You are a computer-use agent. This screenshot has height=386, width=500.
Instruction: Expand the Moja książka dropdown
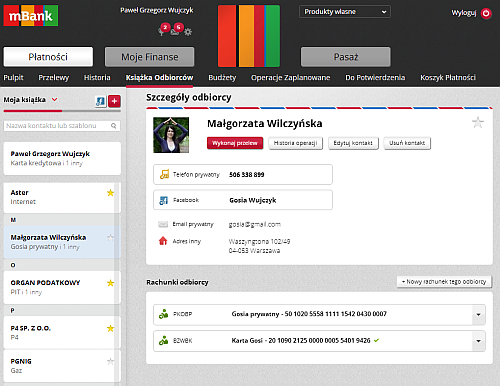tap(55, 99)
